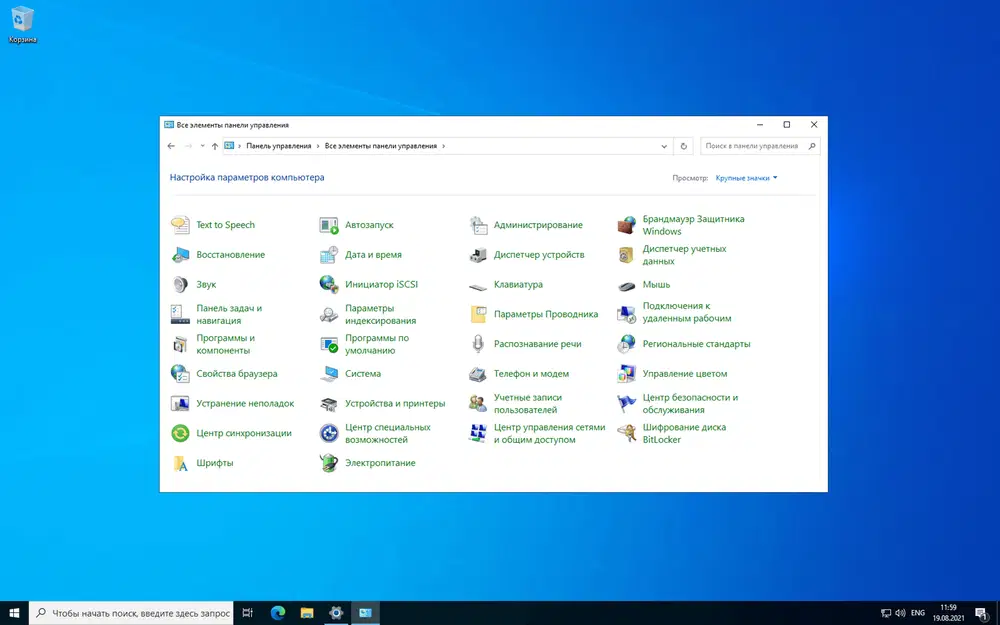This screenshot has width=1000, height=625.
Task: Open the Программы и компоненты icon
Action: 180,344
